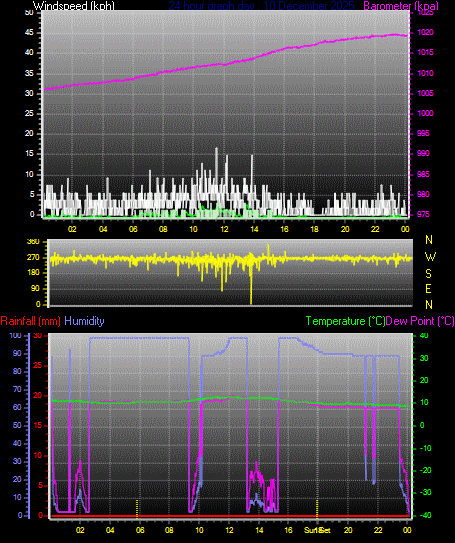The image size is (455, 543).
Task: Click 15 on the red rainfall axis
Action: (x=37, y=426)
